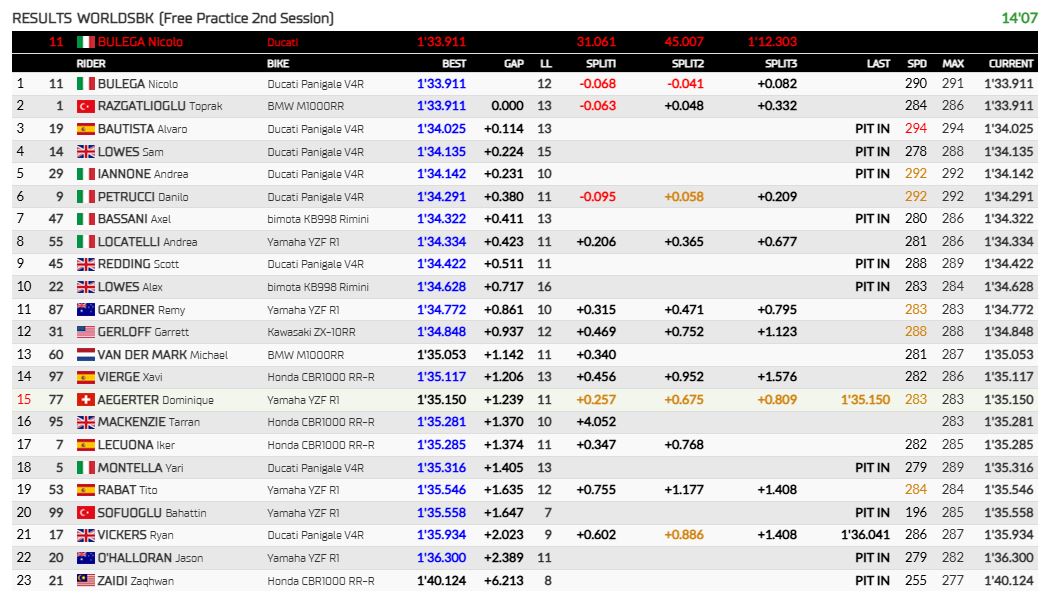Click Dutch flag beside VAN DER MARK
The width and height of the screenshot is (1051, 595).
tap(86, 354)
